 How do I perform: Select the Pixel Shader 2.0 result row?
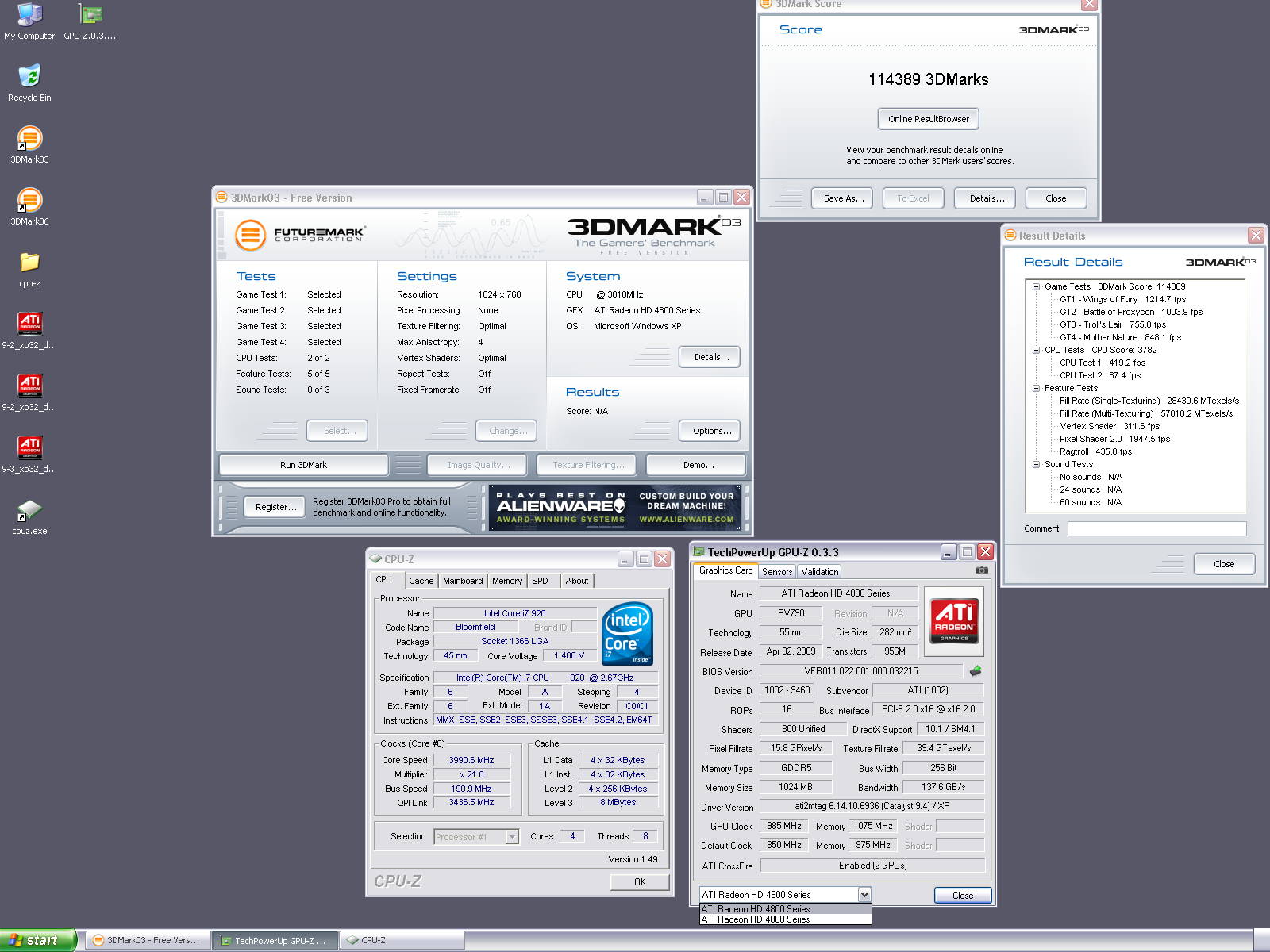(x=1114, y=439)
